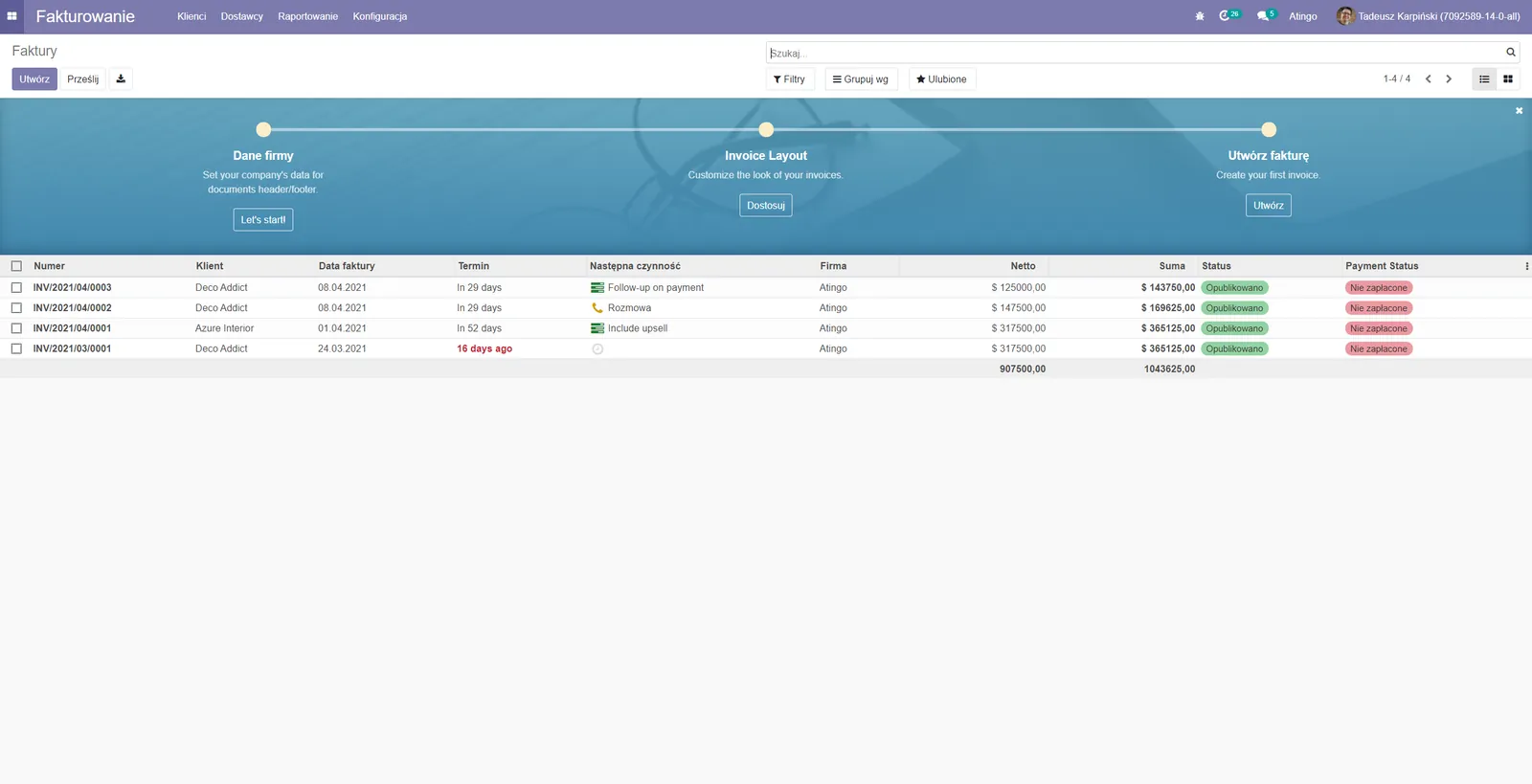Click the Dostosuj button
This screenshot has height=784, width=1532.
766,206
